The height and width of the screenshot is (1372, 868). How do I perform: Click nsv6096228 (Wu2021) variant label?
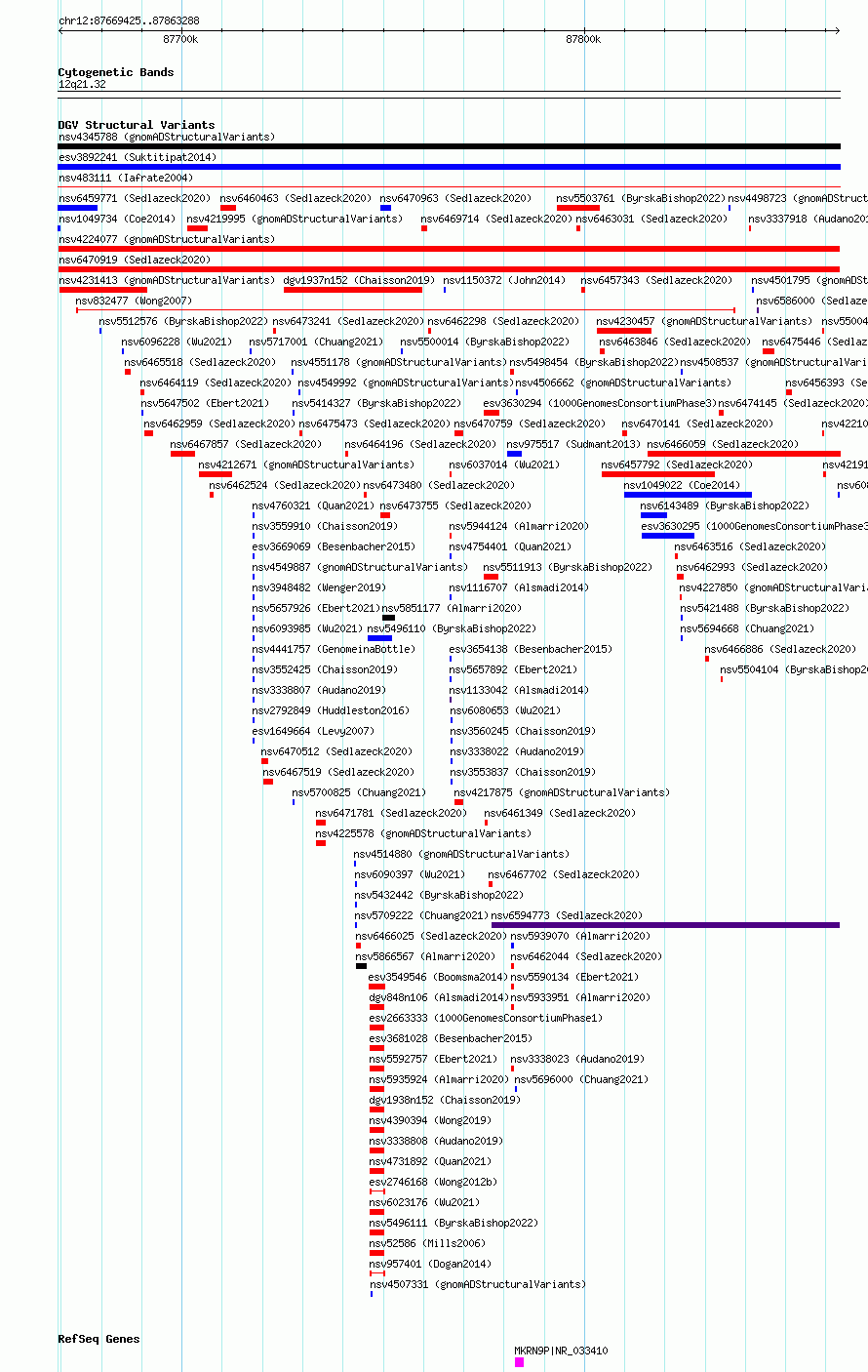pyautogui.click(x=177, y=342)
